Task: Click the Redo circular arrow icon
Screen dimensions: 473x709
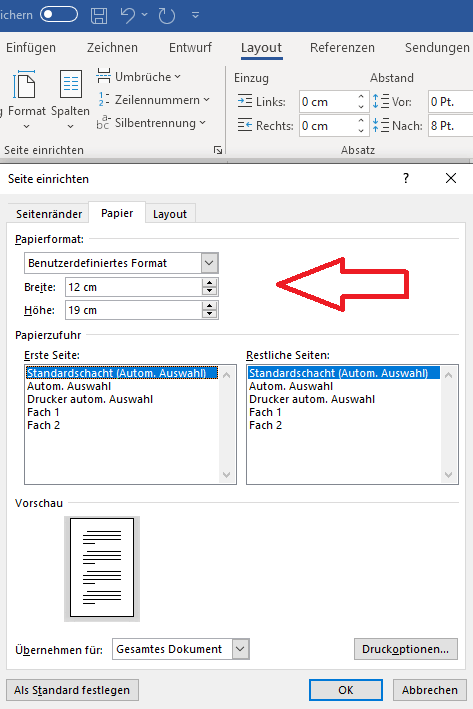Action: [x=166, y=15]
